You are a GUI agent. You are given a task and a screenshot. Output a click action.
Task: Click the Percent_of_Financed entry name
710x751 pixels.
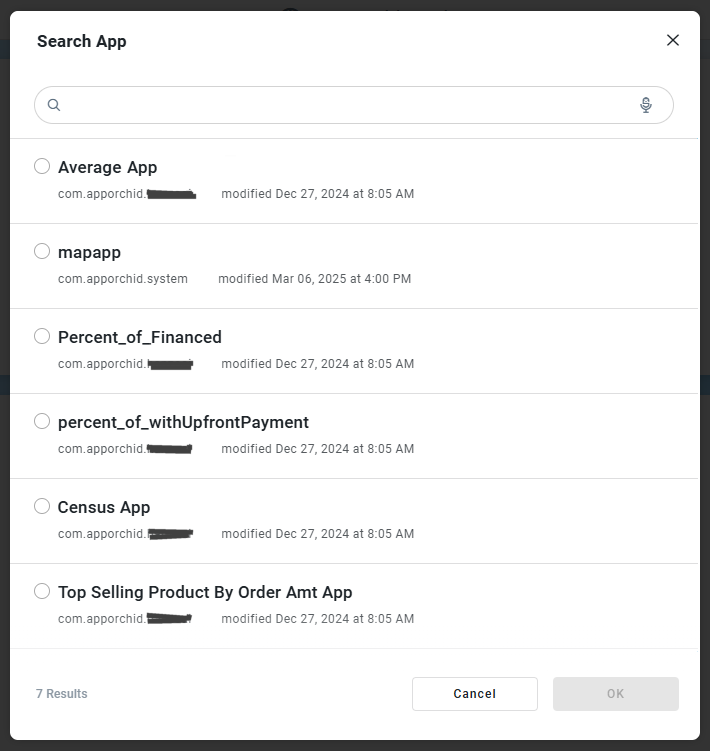click(140, 337)
